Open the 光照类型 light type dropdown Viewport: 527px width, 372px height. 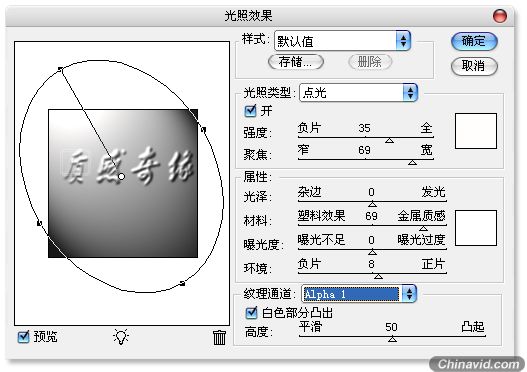tap(358, 92)
